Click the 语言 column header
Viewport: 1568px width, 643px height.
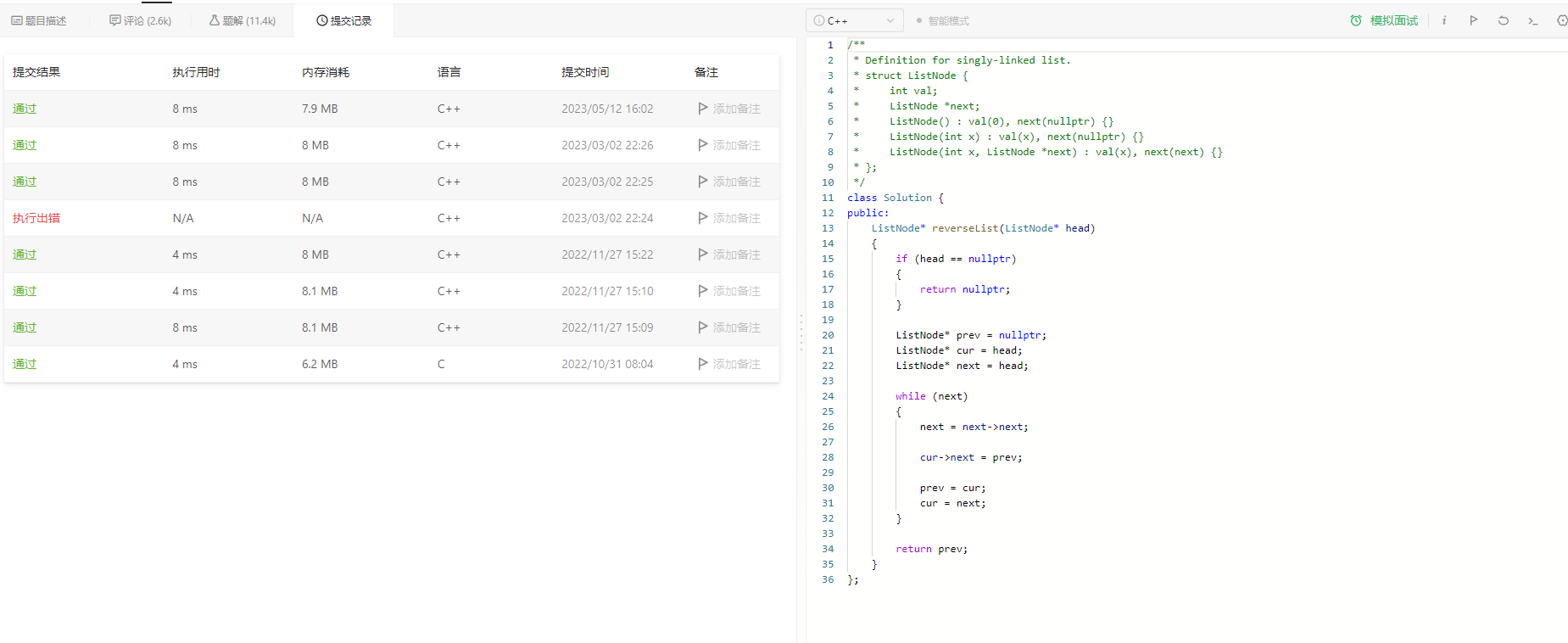click(x=449, y=72)
